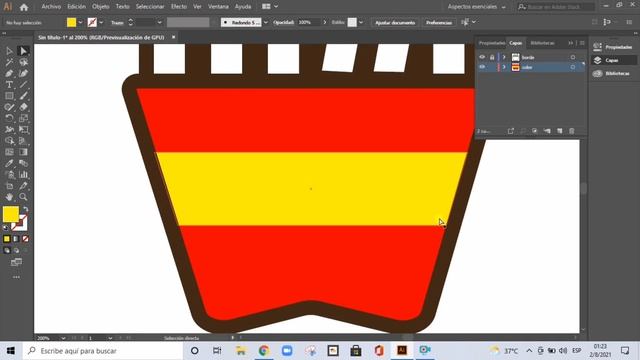
Task: Select the Magic Wand tool
Action: [9, 62]
